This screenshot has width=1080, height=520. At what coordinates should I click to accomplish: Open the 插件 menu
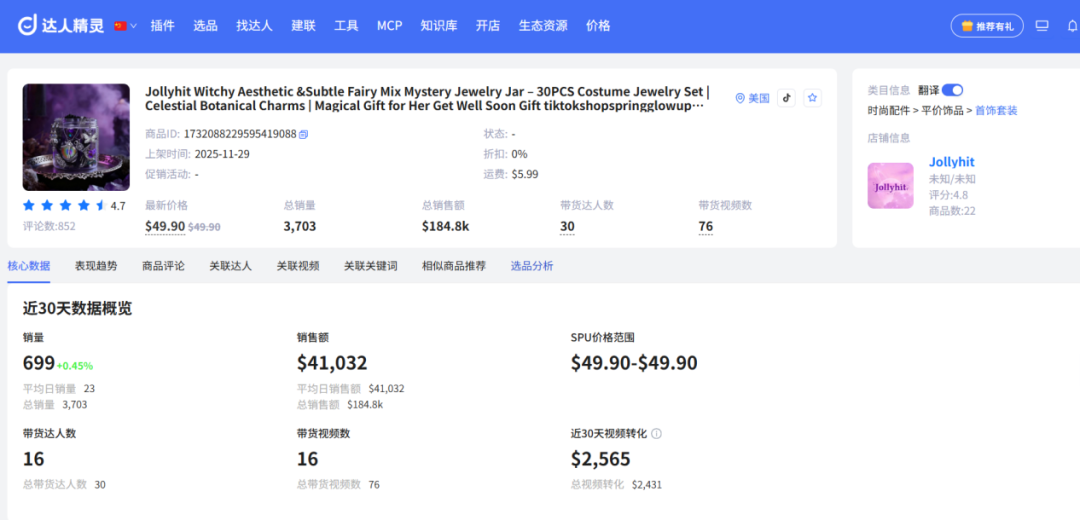point(163,25)
